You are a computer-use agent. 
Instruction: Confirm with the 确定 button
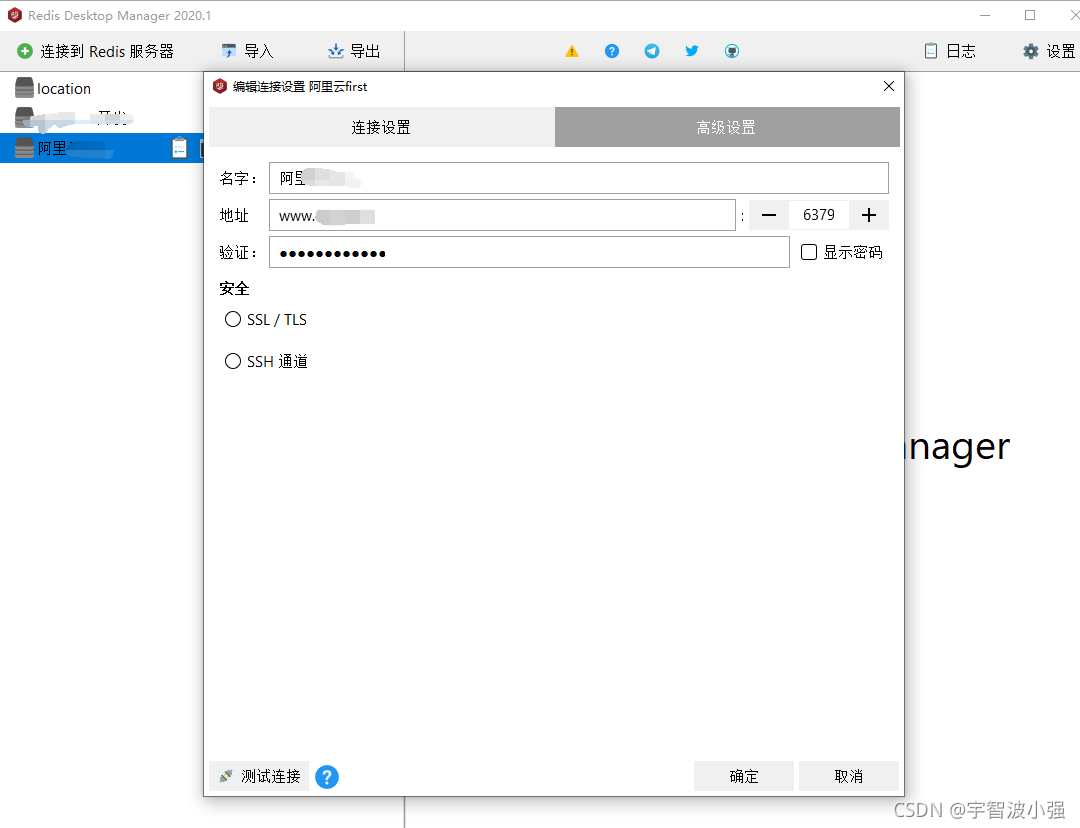point(744,776)
